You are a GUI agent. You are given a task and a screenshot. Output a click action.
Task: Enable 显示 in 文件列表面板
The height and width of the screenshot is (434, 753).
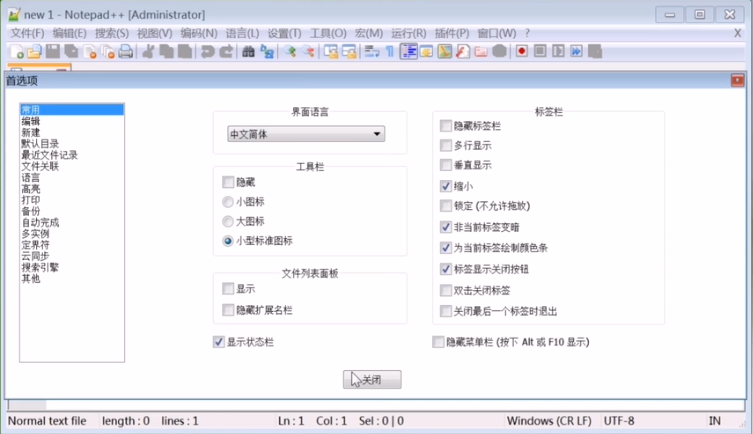pos(228,289)
